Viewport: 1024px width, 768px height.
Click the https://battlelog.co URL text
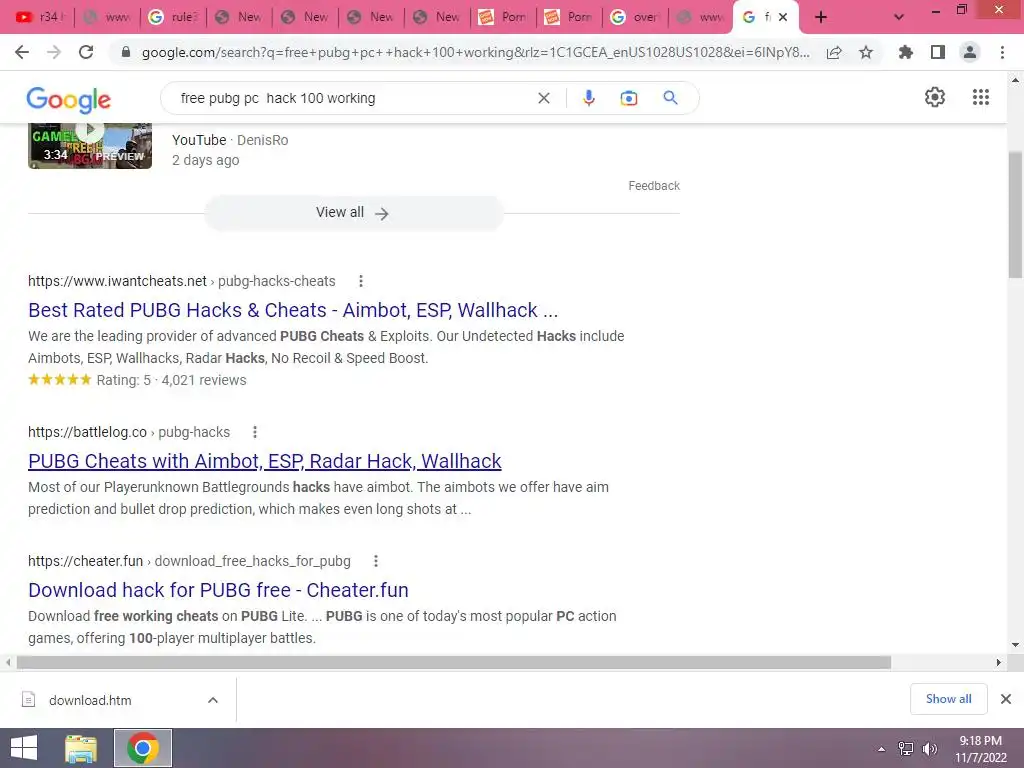[88, 432]
